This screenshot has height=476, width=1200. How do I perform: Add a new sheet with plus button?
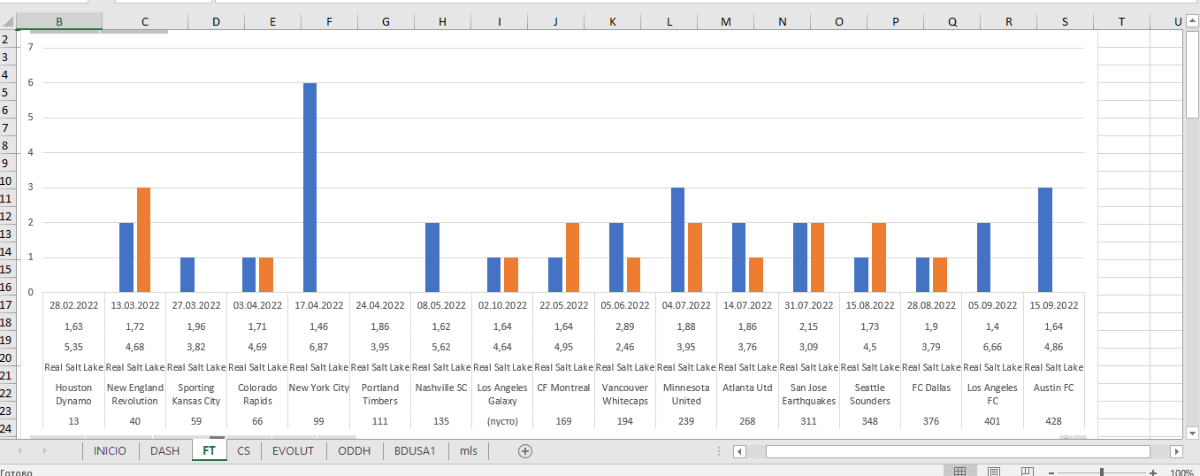[x=524, y=451]
